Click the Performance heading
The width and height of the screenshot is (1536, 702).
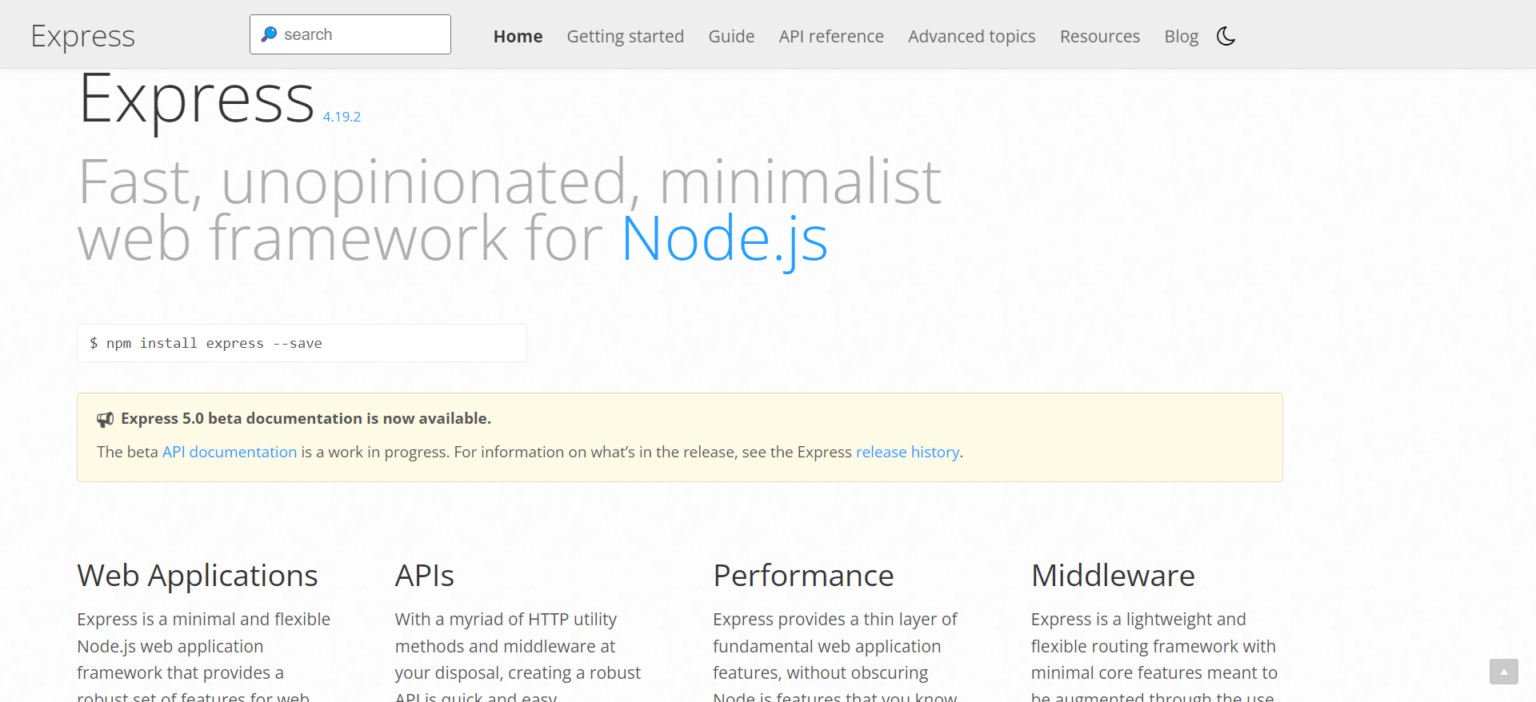pyautogui.click(x=803, y=575)
